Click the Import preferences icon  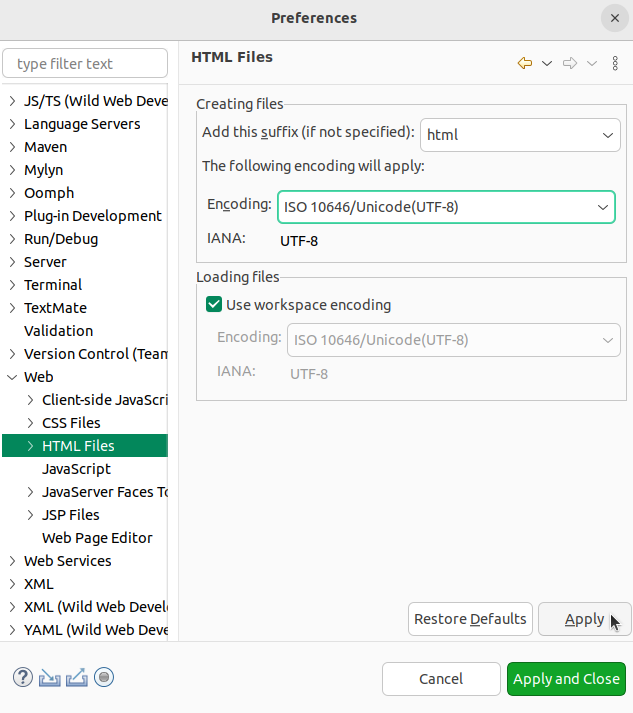50,678
